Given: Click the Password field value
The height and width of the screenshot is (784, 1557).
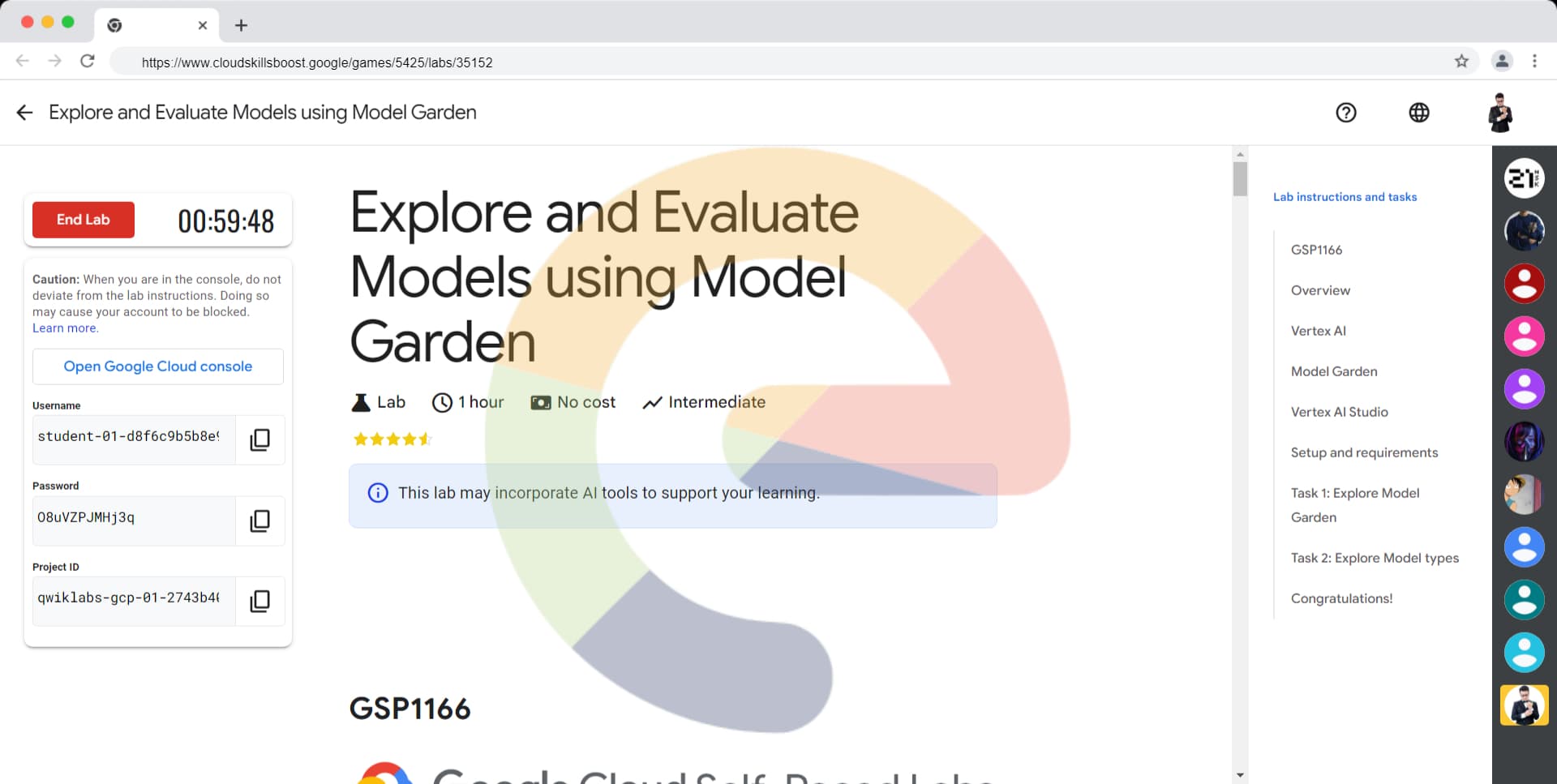Looking at the screenshot, I should [x=134, y=521].
